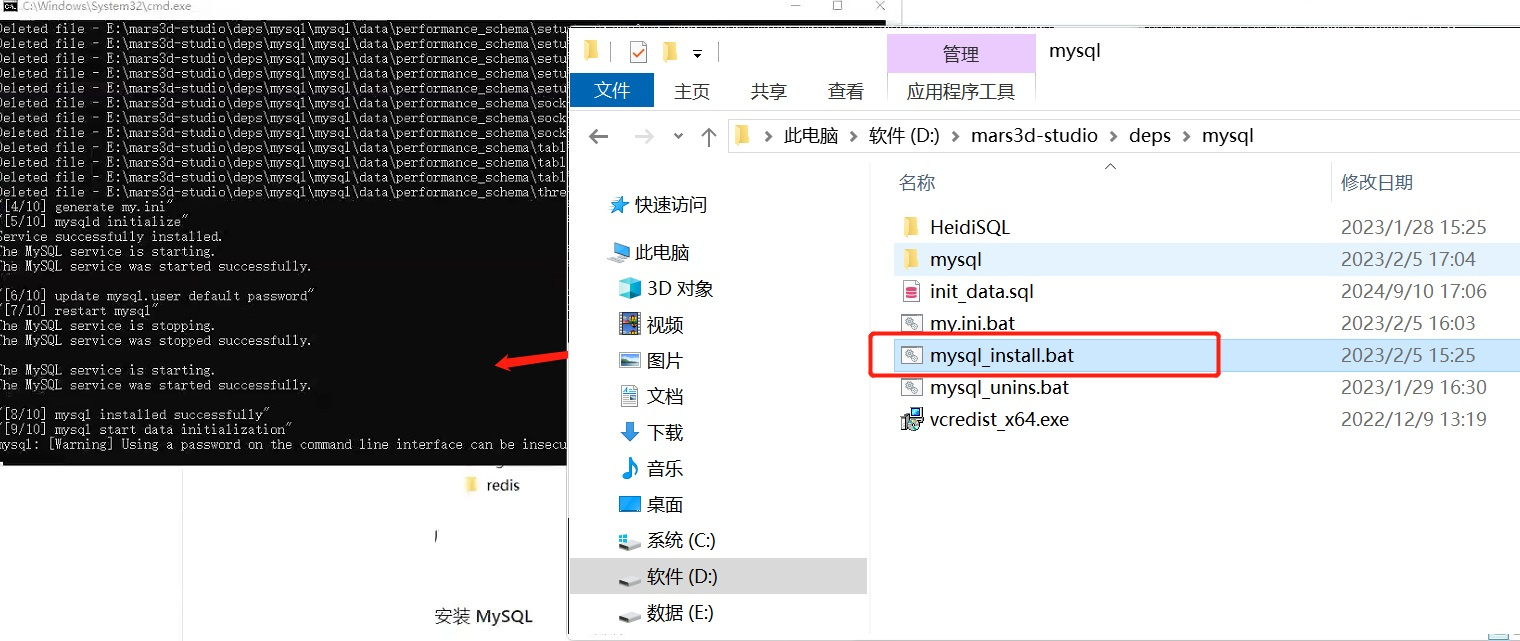Select 下载 in the navigation pane
The image size is (1520, 641).
[x=664, y=432]
